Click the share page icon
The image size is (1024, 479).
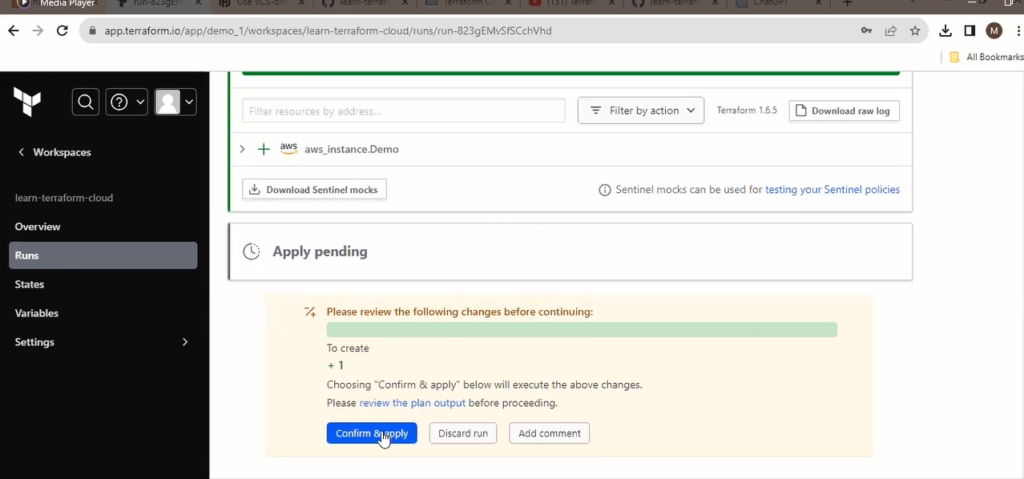(890, 31)
